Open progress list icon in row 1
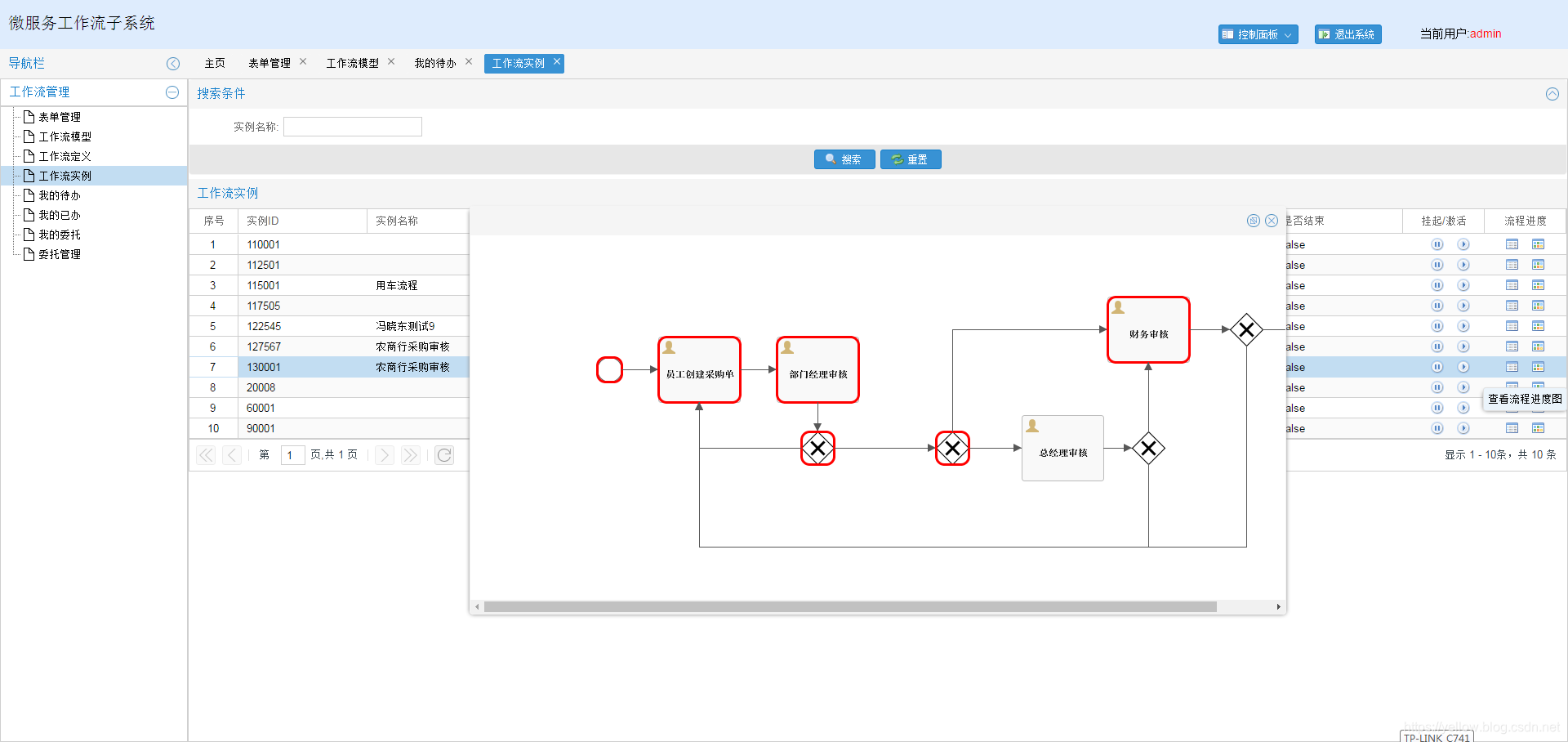The height and width of the screenshot is (742, 1568). pyautogui.click(x=1512, y=244)
